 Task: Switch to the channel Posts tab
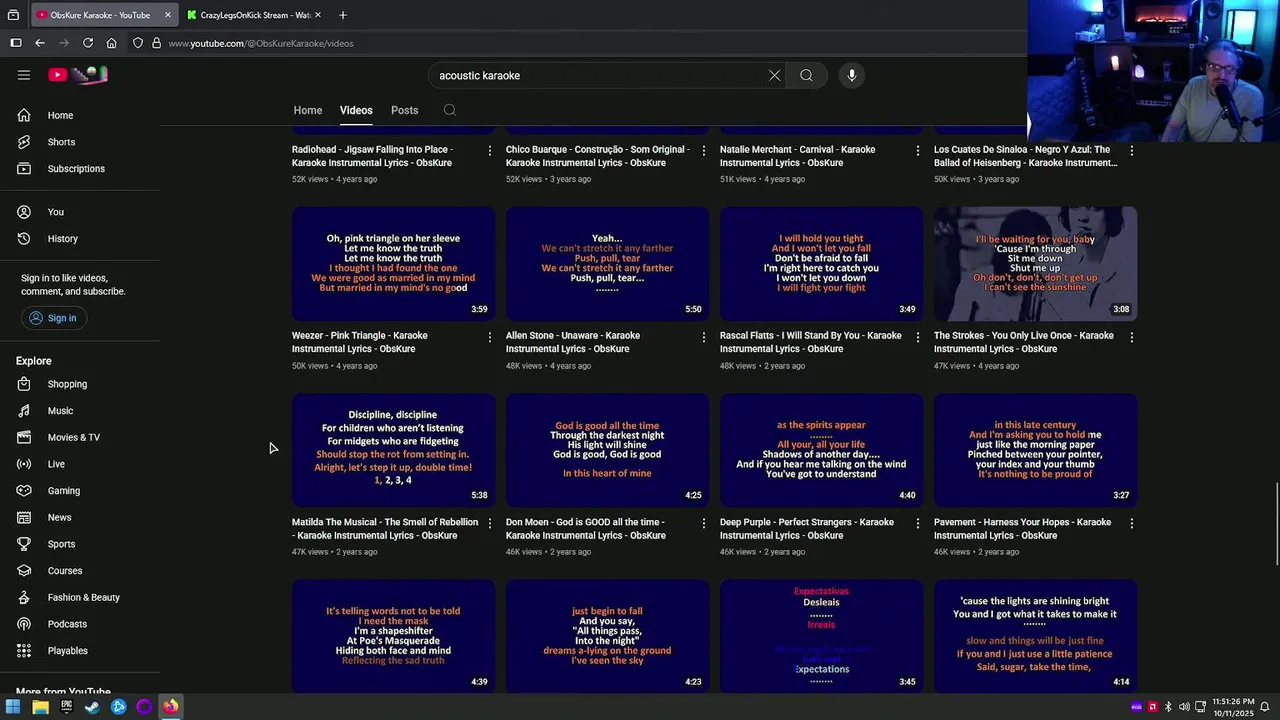point(405,110)
